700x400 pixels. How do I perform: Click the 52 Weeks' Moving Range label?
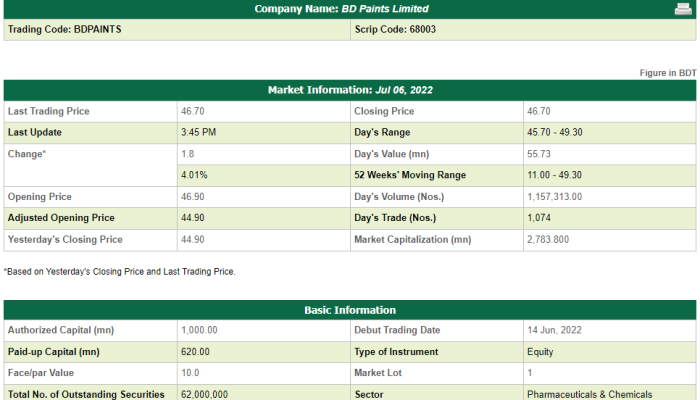[410, 175]
